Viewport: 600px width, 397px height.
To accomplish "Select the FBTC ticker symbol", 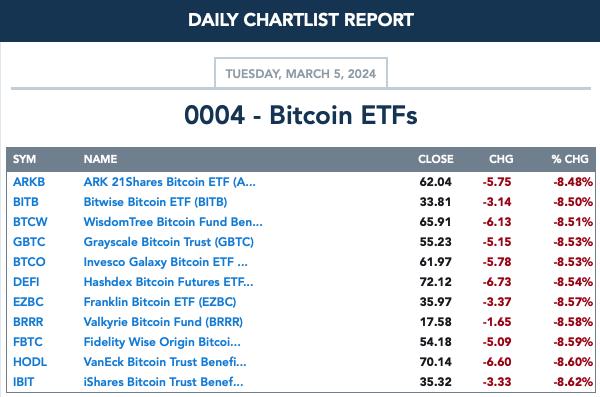I will [28, 342].
